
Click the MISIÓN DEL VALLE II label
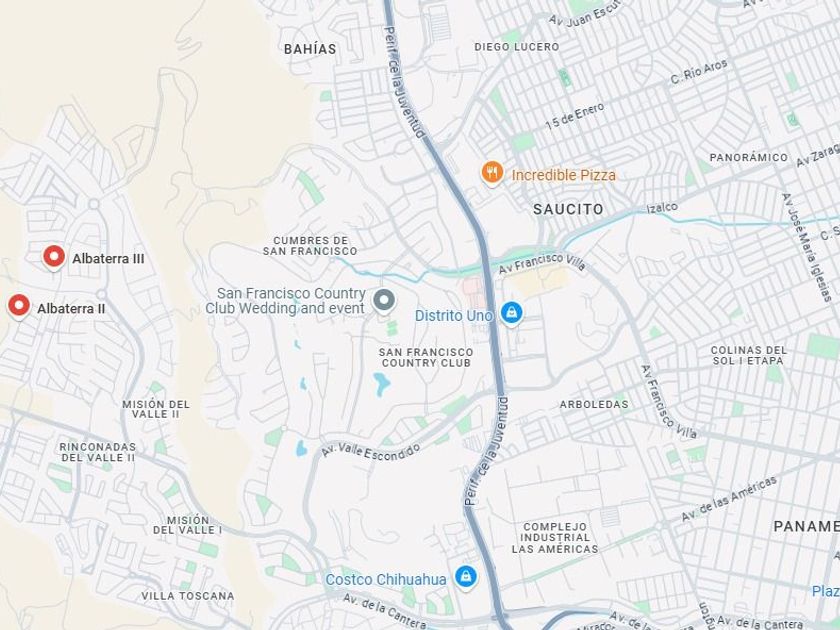click(x=156, y=409)
